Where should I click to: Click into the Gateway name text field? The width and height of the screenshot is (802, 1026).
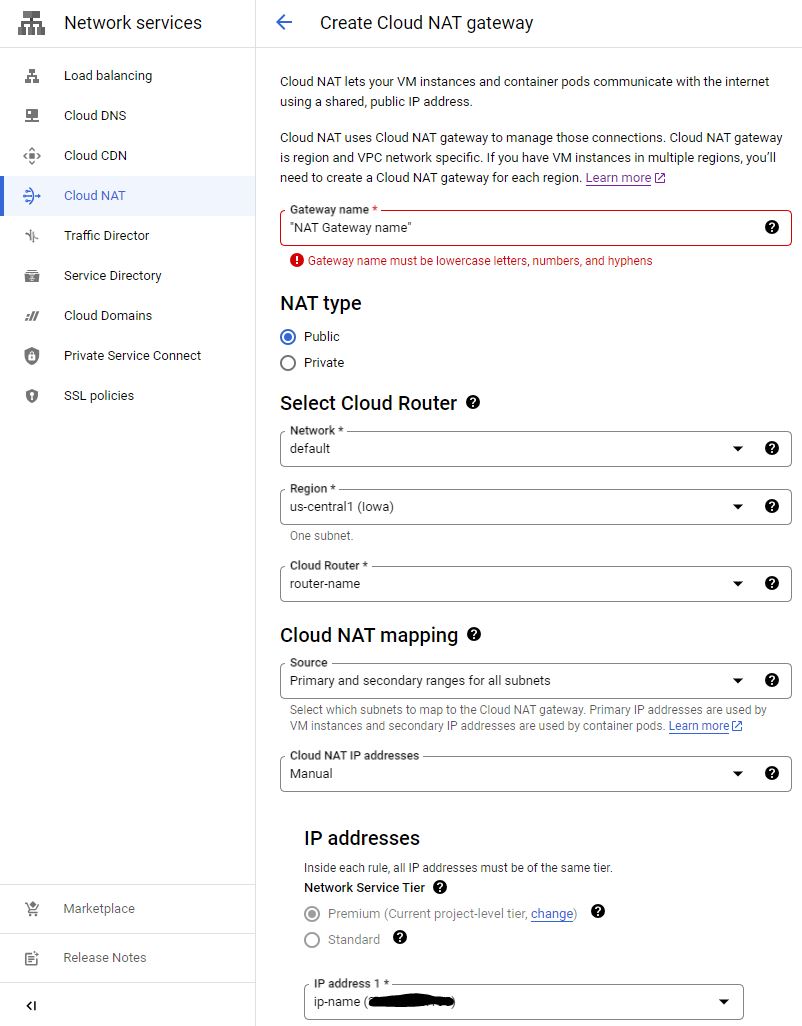pos(520,228)
